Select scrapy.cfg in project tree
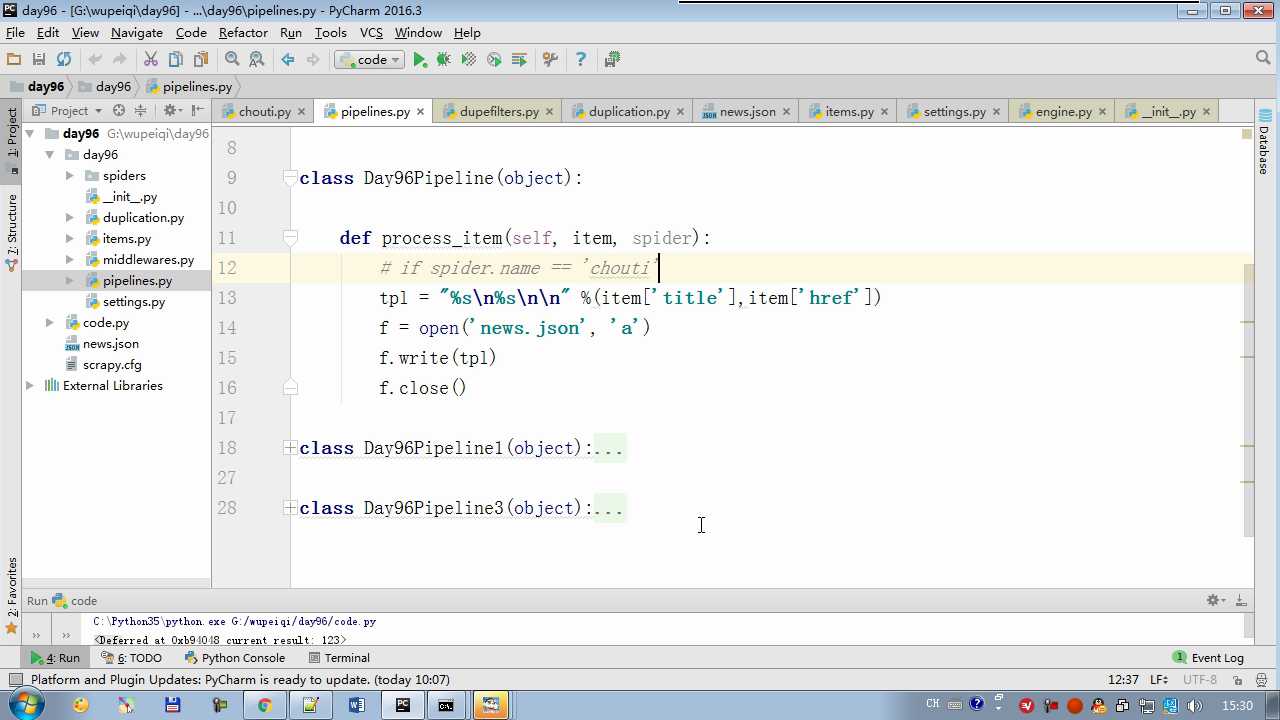 (x=112, y=365)
